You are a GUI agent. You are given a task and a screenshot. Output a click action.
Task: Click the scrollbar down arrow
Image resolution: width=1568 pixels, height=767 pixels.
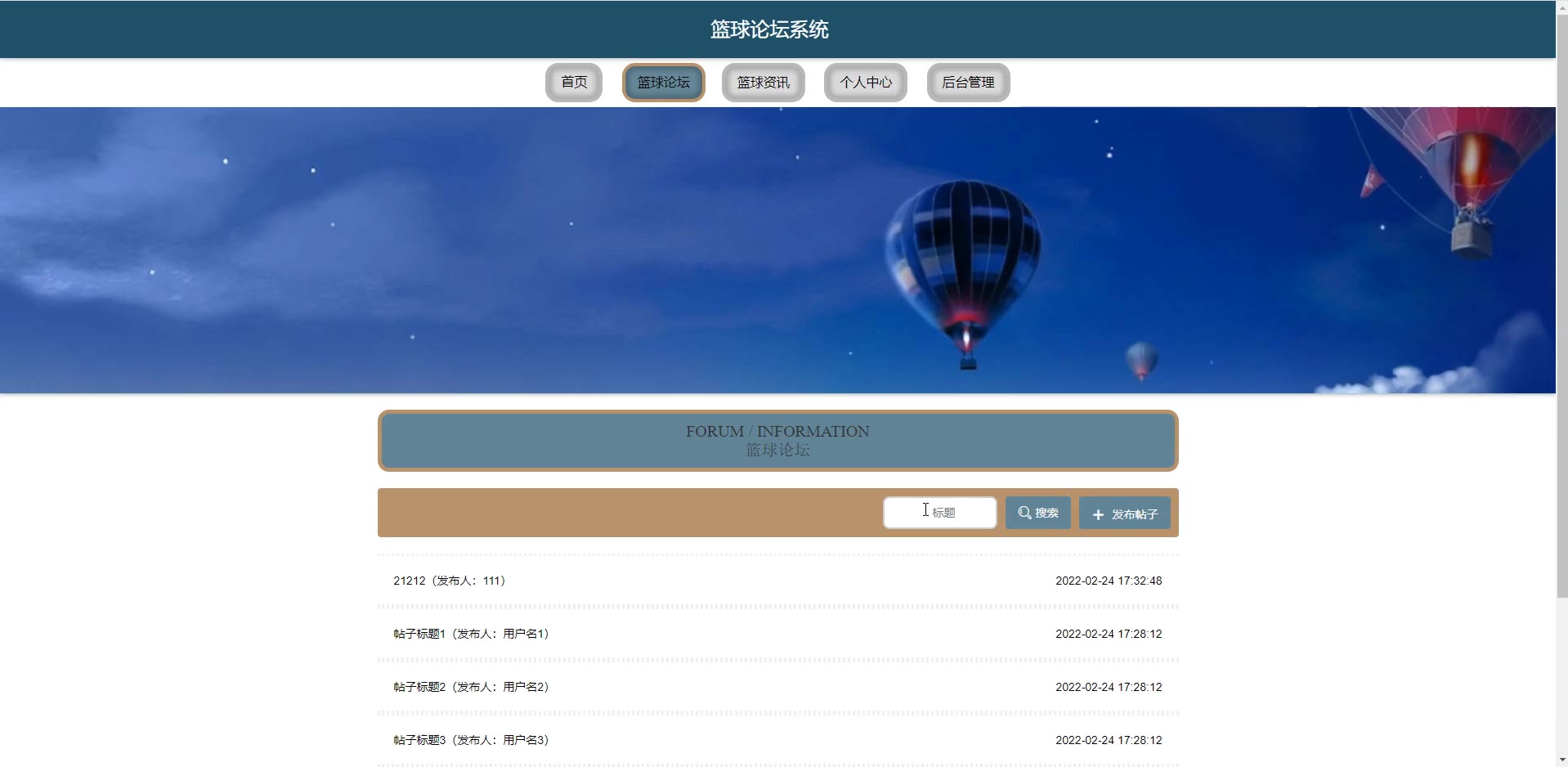1561,760
